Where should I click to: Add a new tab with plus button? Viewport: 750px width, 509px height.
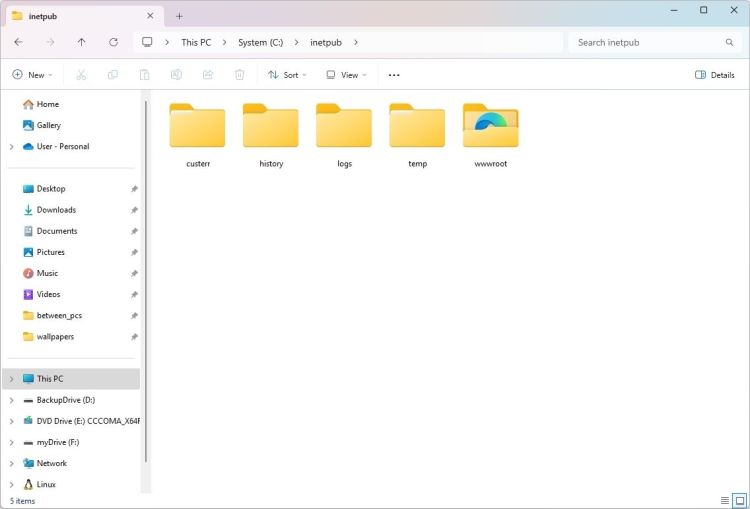pos(179,16)
